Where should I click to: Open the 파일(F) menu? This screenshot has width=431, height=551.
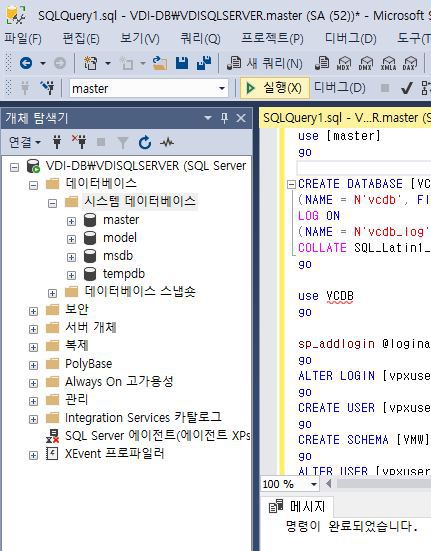[23, 38]
